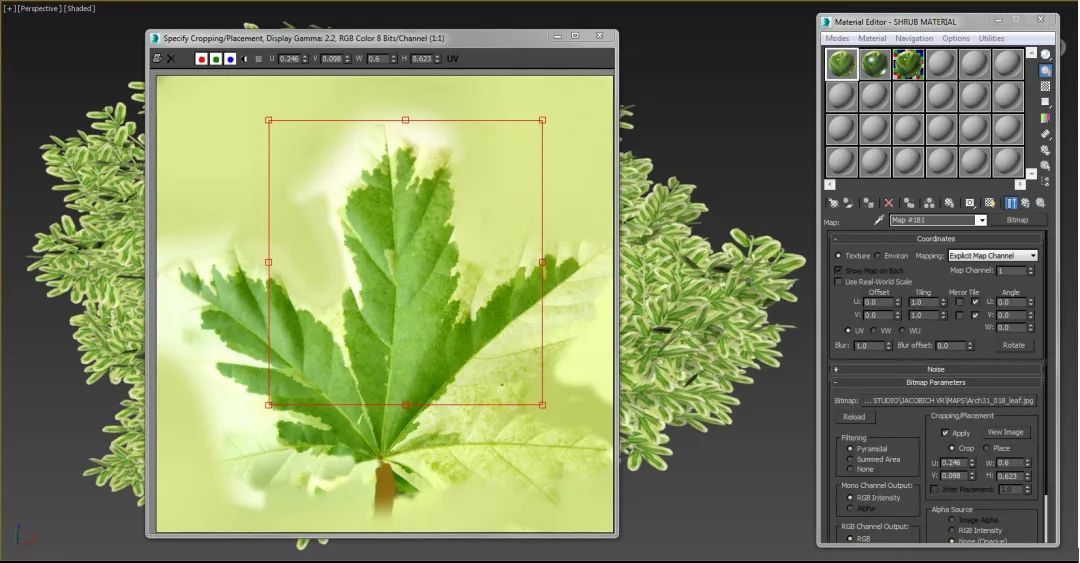Select Summed Area filtering option

850,459
